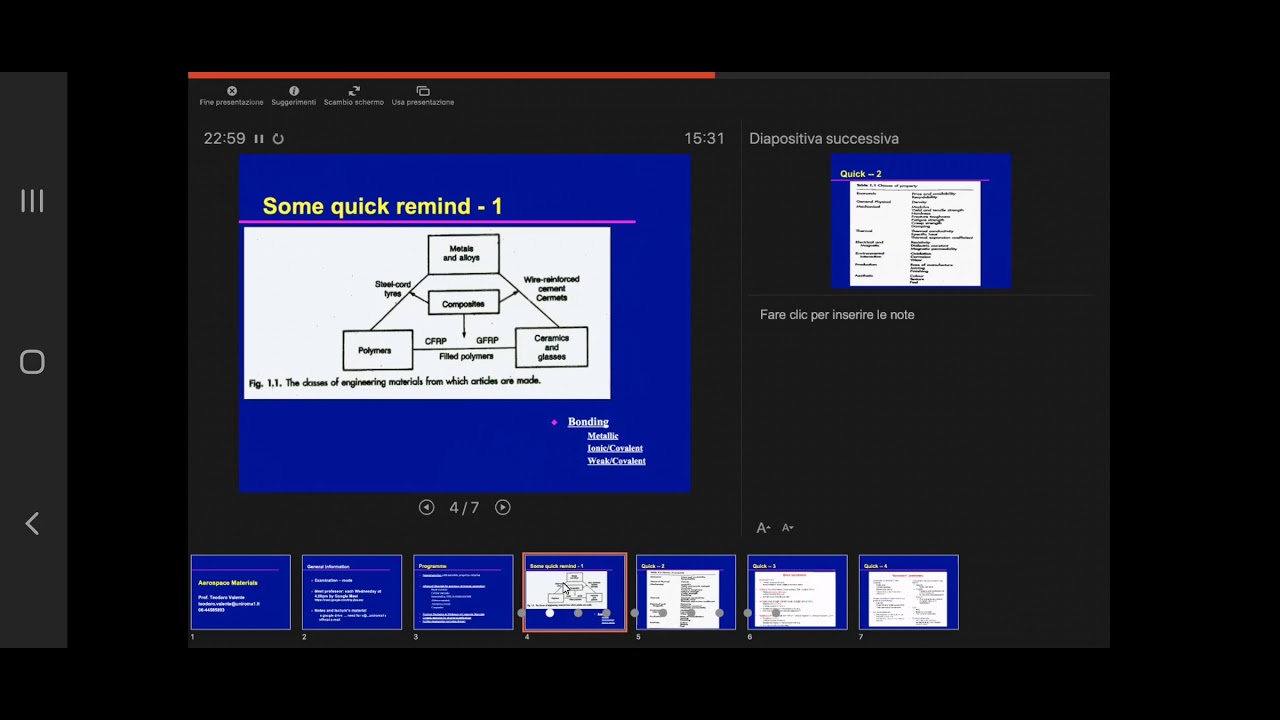Open the Suggerimenti info icon

pyautogui.click(x=294, y=91)
